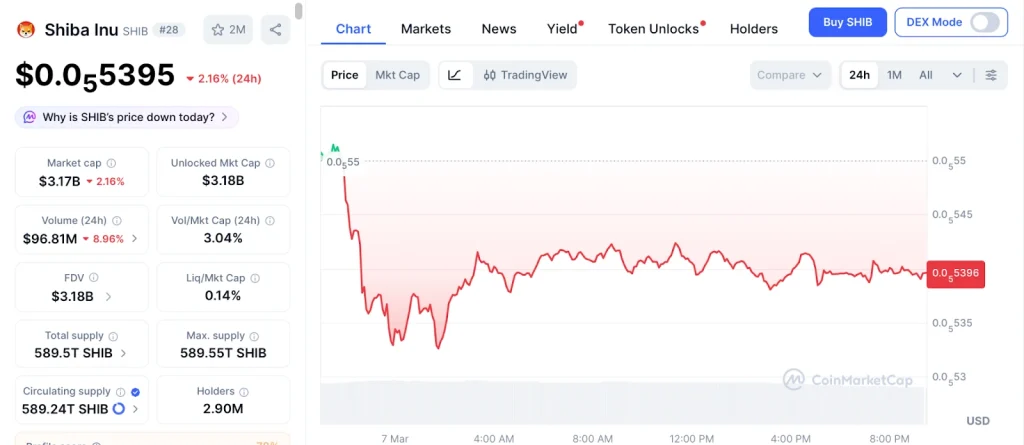Switch chart to Mkt Cap view
The image size is (1024, 445).
(397, 75)
